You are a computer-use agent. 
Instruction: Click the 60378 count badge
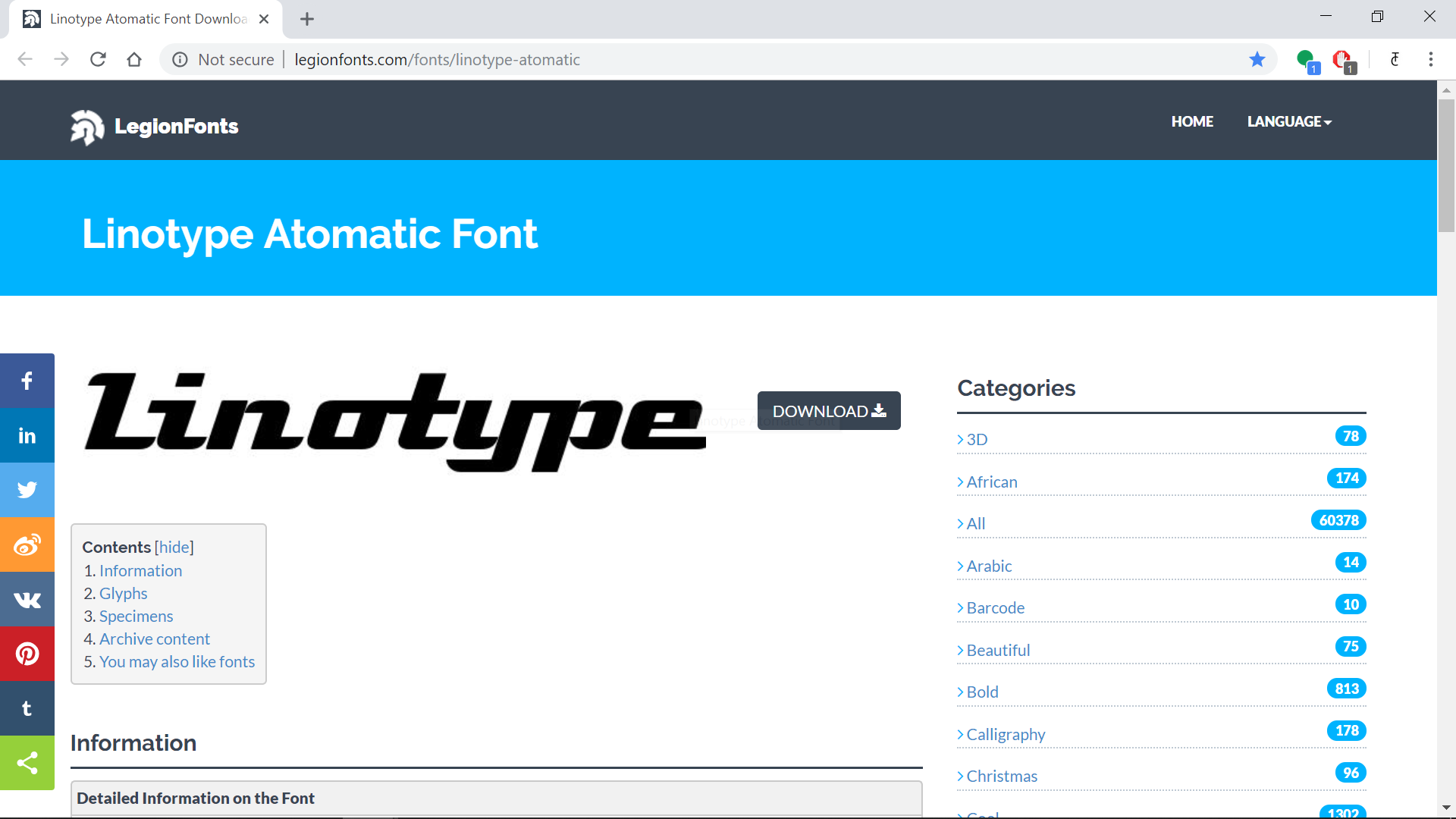tap(1338, 520)
